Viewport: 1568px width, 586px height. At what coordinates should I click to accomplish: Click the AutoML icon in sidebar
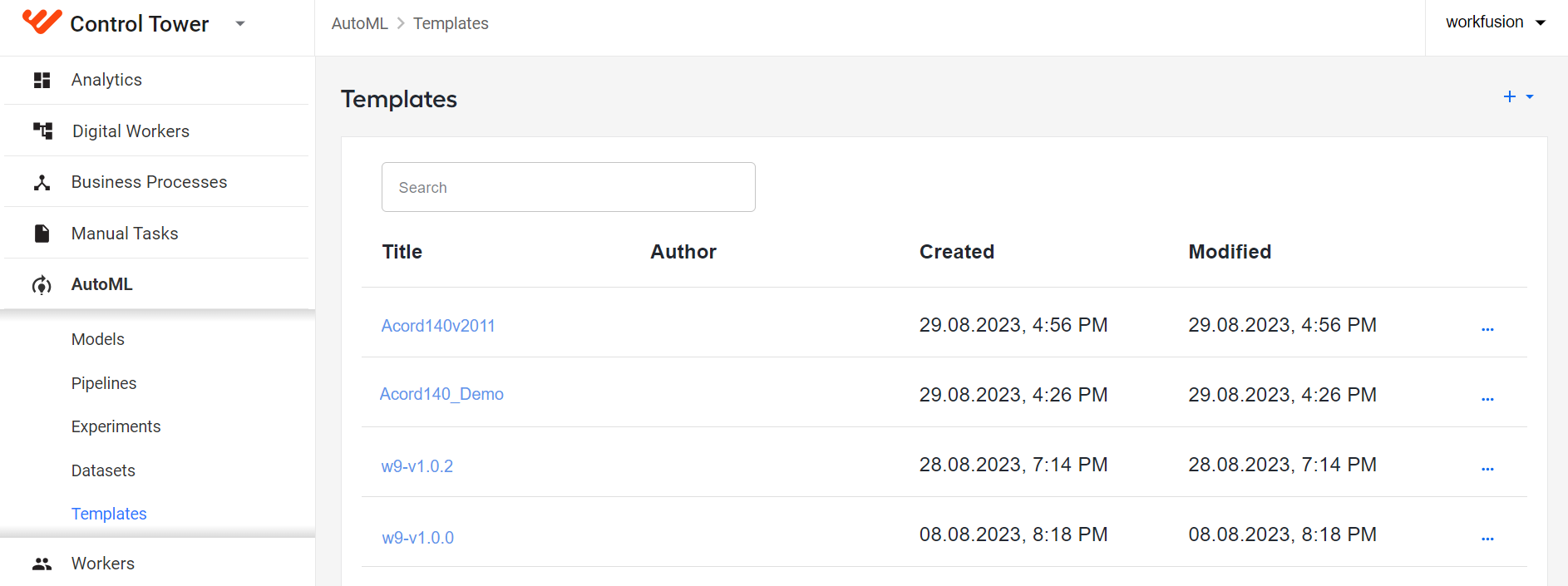pos(42,285)
